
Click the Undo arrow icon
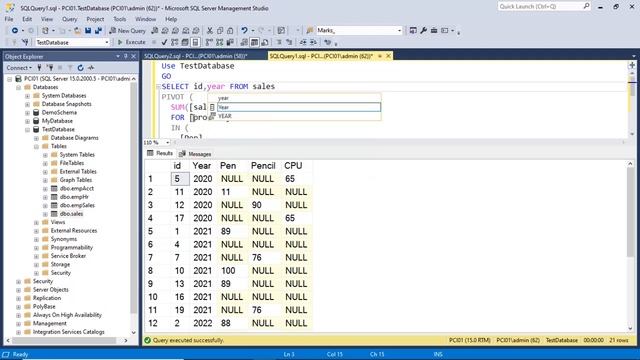(x=244, y=31)
